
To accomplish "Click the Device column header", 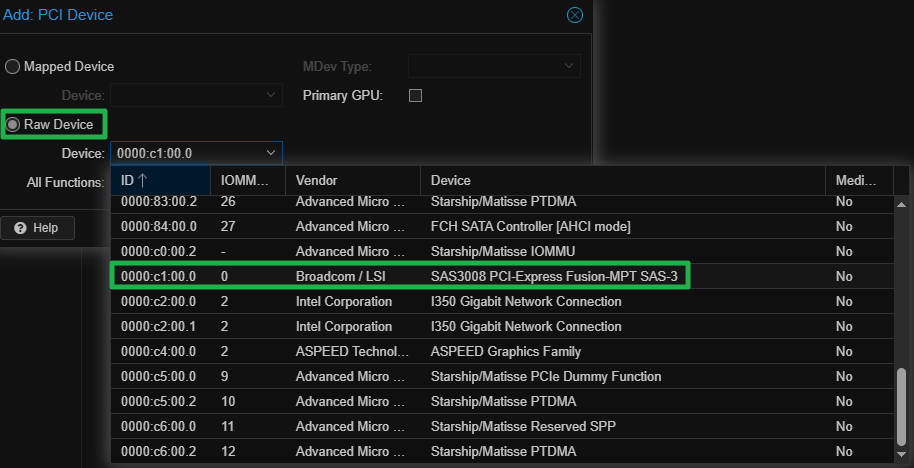I will coord(620,181).
